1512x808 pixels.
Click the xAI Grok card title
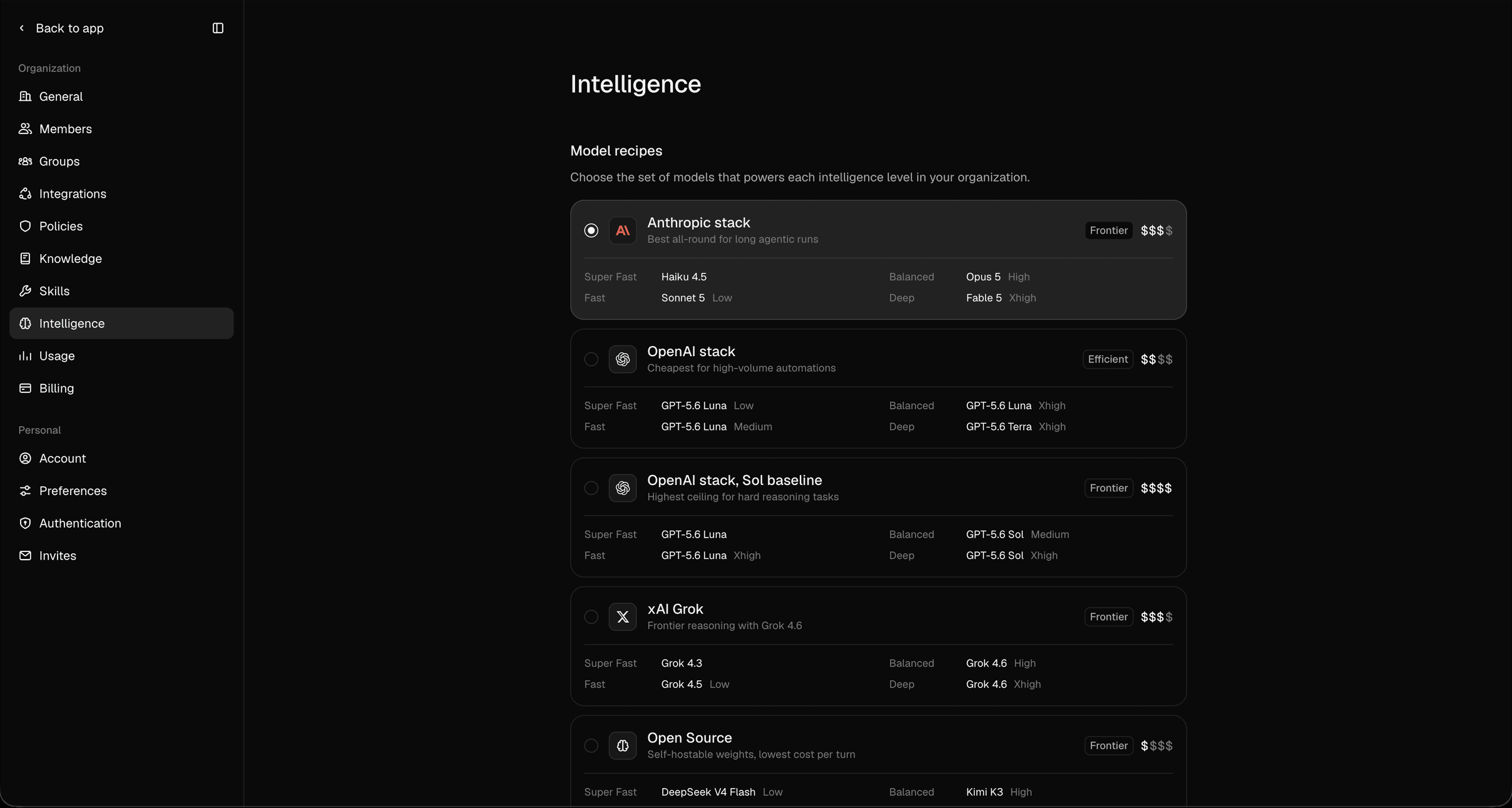click(675, 610)
